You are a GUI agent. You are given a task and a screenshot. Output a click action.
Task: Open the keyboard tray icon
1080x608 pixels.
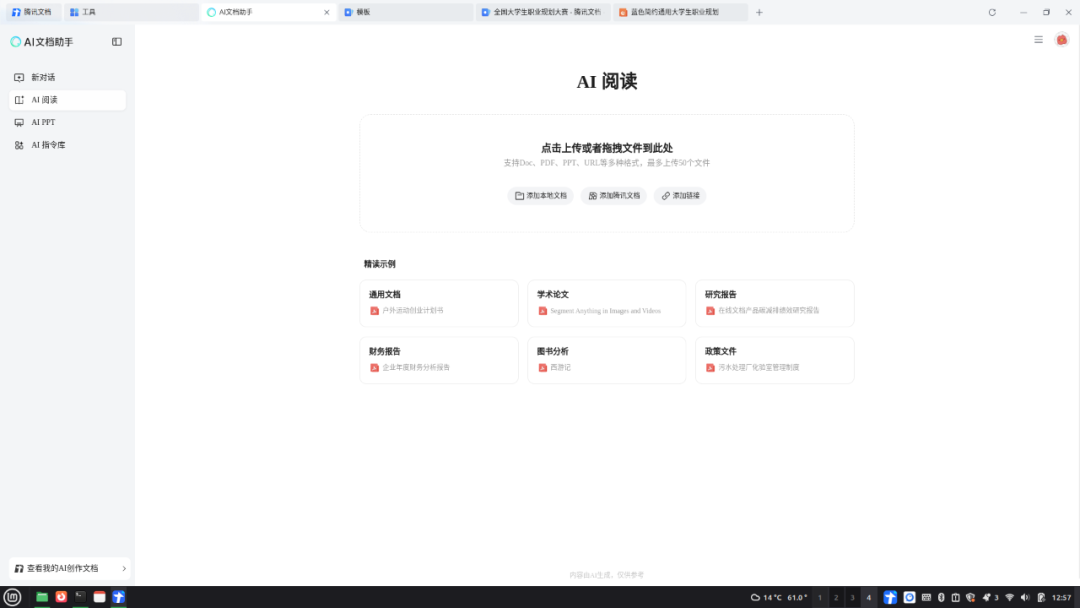pos(926,598)
